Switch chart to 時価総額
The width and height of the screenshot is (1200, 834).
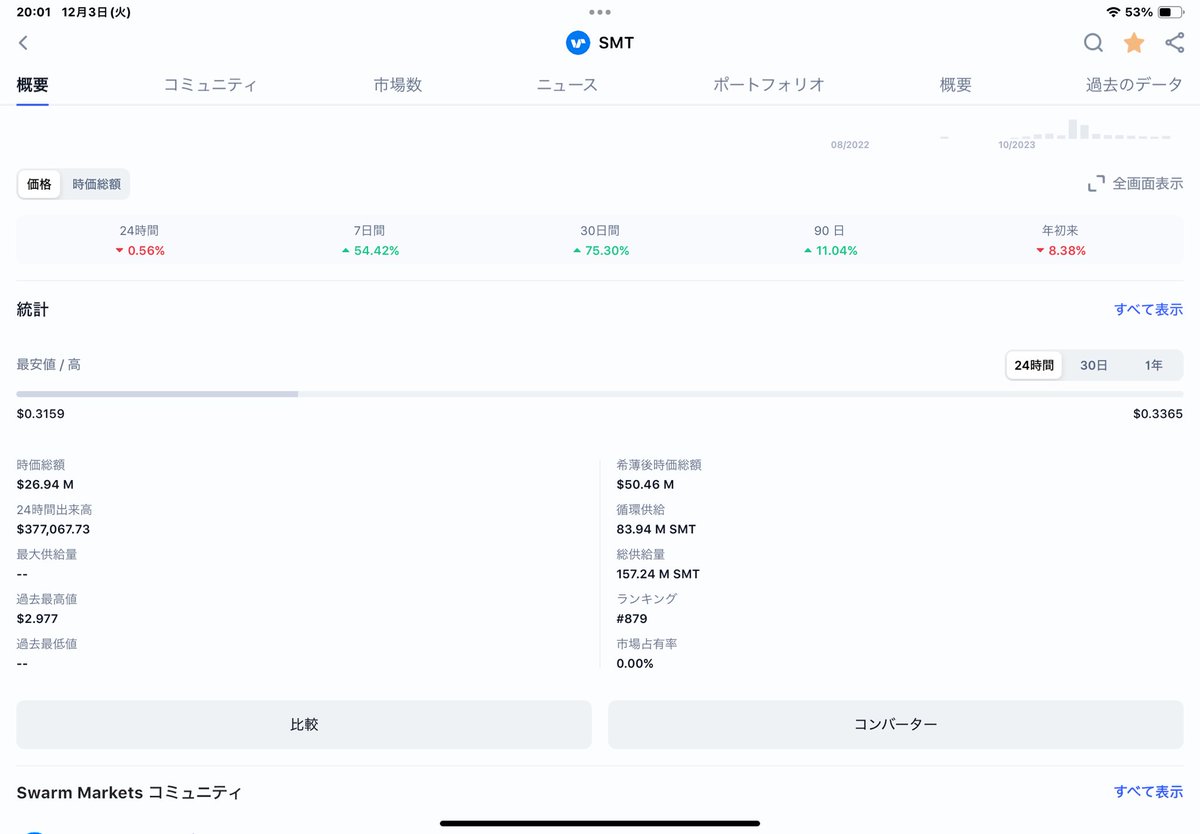[x=96, y=184]
